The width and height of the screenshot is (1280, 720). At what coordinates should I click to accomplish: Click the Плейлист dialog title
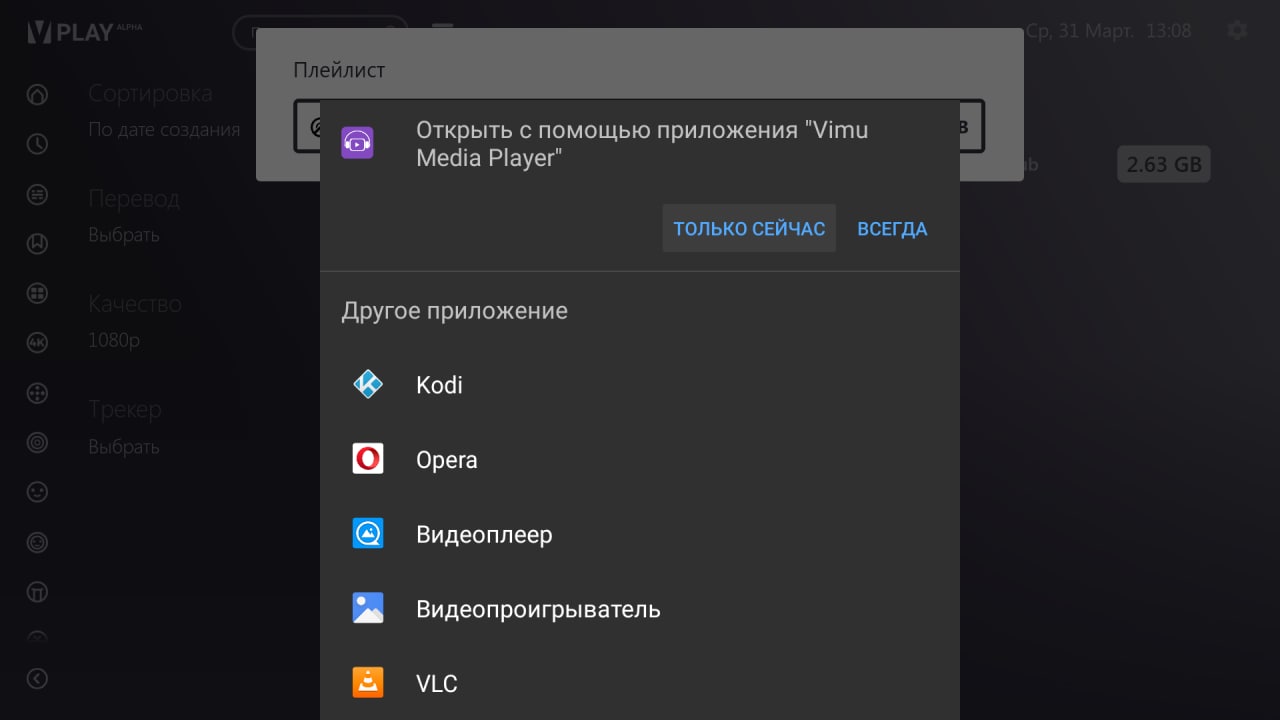coord(339,70)
